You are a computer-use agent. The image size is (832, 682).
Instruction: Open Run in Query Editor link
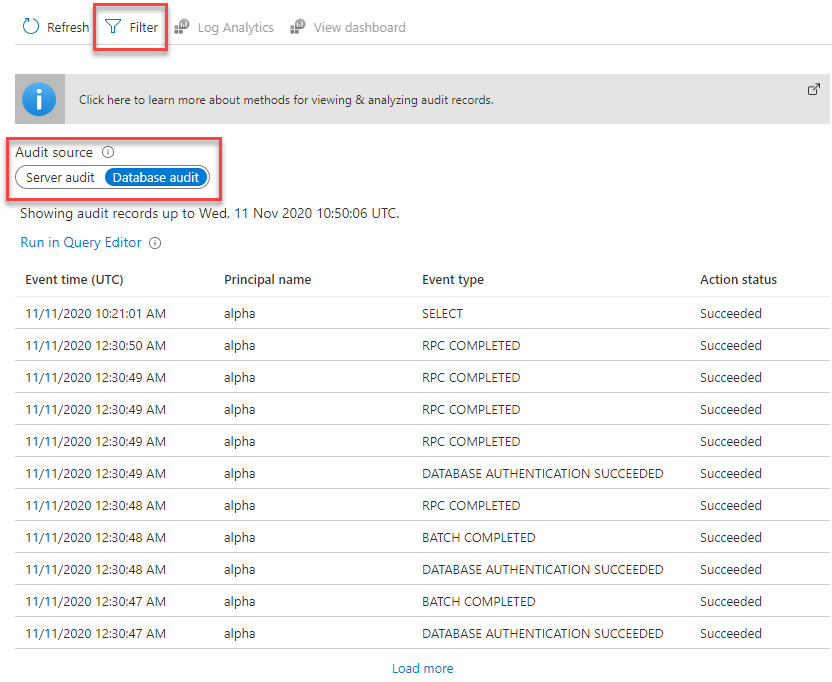[x=81, y=243]
